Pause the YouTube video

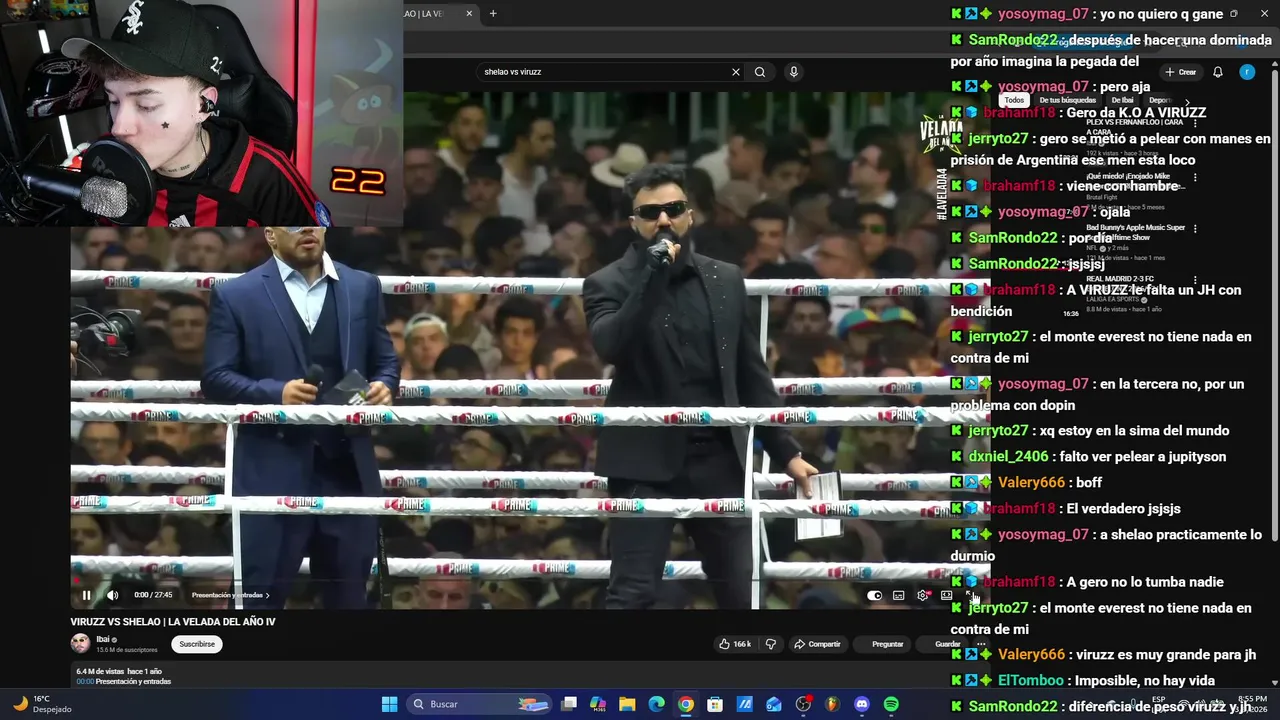[86, 595]
